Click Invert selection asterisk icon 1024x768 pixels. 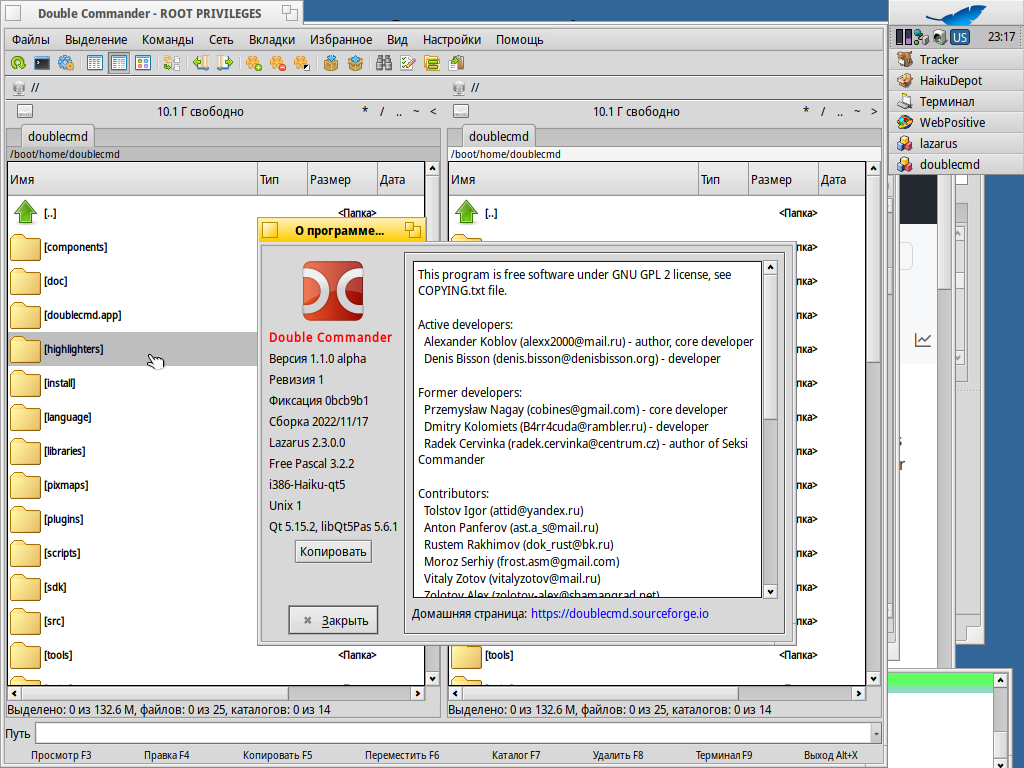(301, 63)
